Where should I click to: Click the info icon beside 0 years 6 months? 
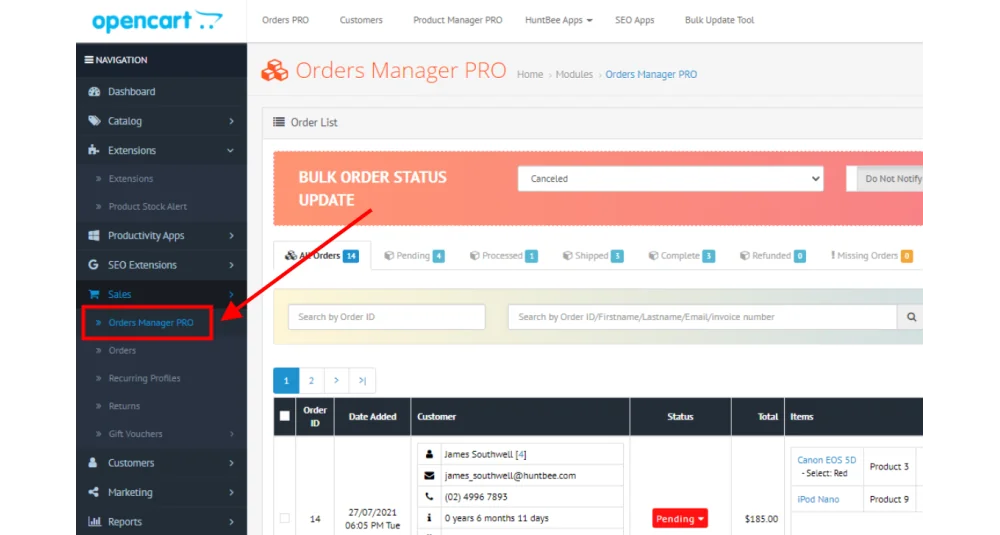point(429,518)
